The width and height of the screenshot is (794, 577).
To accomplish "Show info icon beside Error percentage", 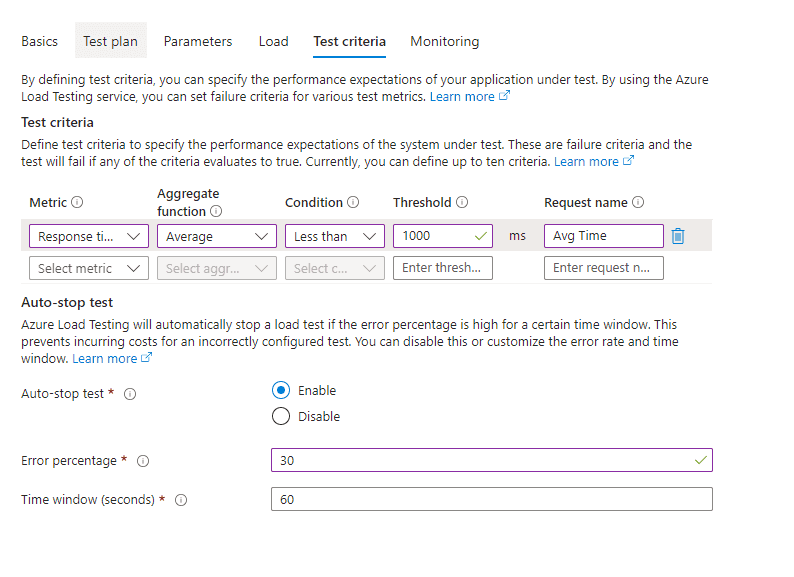I will coord(143,461).
